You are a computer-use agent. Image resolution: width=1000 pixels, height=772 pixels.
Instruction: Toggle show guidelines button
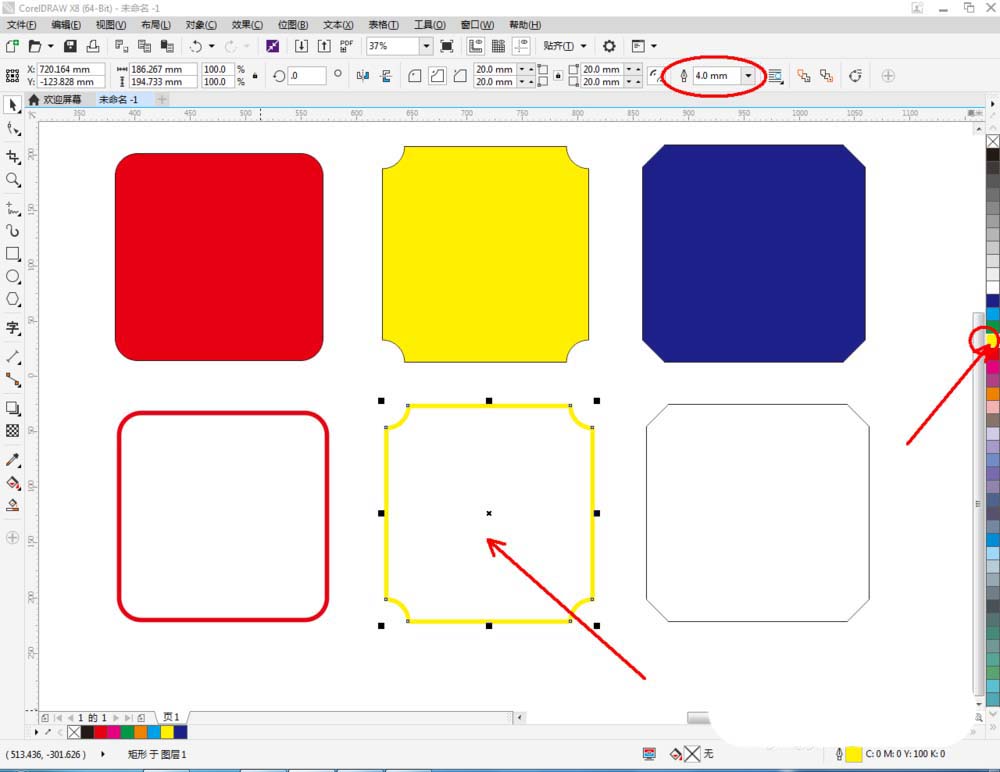point(522,46)
